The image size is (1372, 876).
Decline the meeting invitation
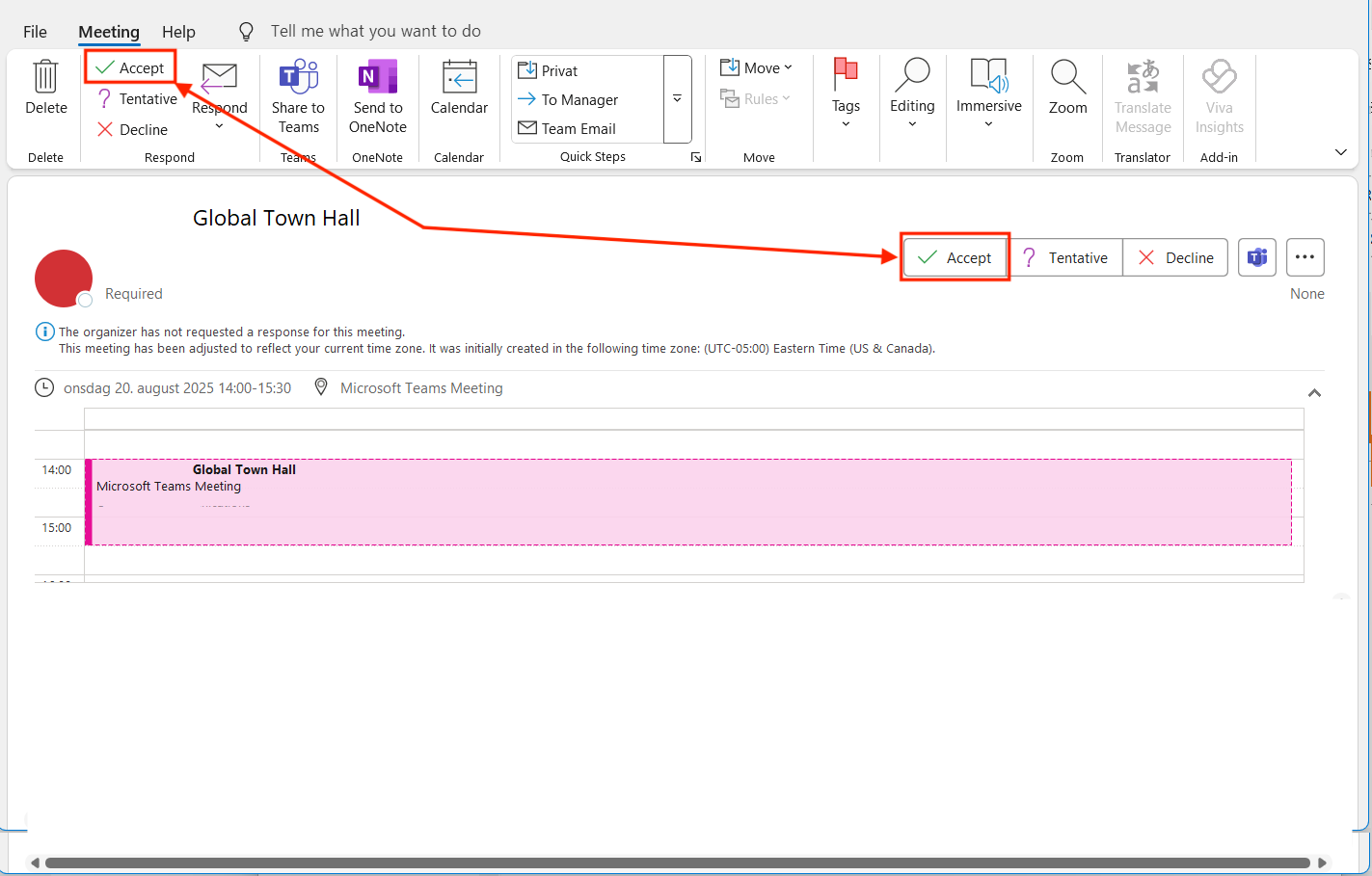(x=1175, y=257)
